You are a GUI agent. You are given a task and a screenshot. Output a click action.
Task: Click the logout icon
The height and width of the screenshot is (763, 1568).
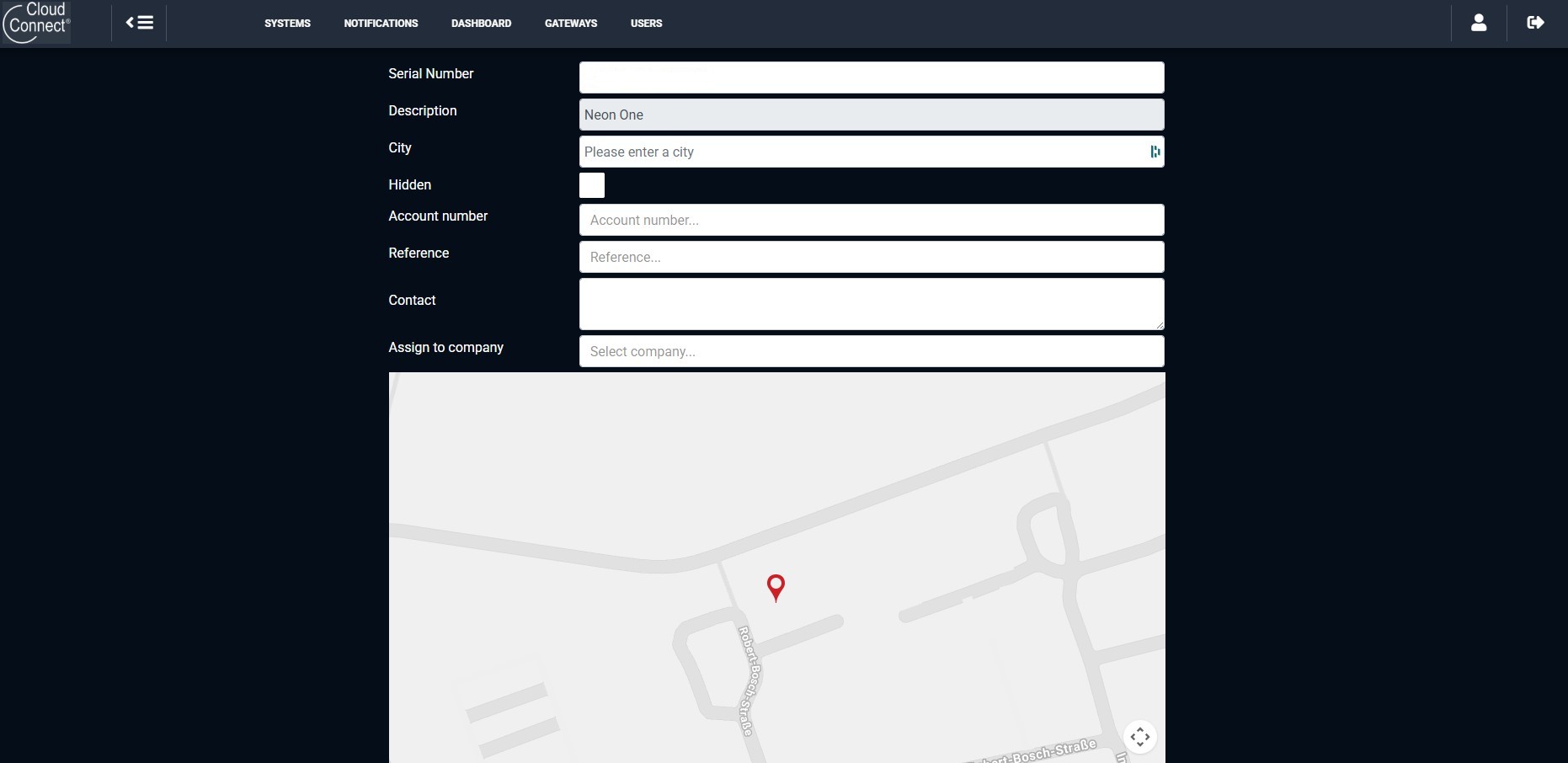click(1535, 23)
